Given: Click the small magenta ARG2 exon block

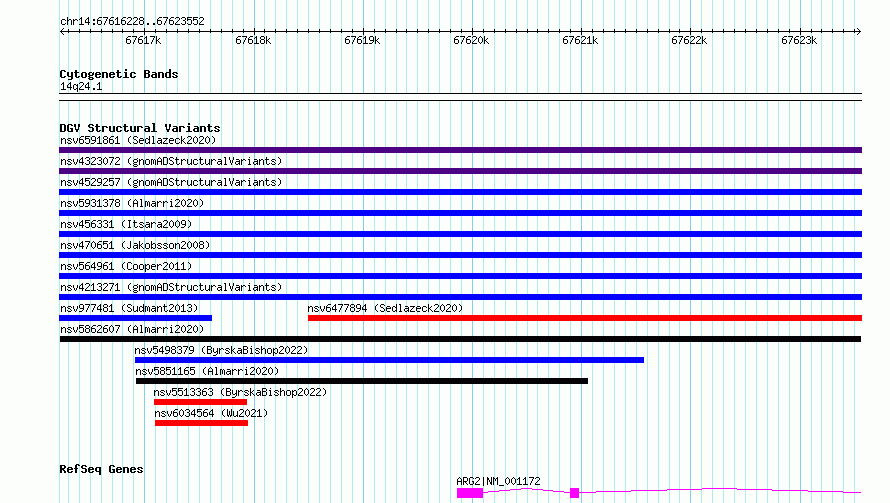Looking at the screenshot, I should pyautogui.click(x=574, y=493).
